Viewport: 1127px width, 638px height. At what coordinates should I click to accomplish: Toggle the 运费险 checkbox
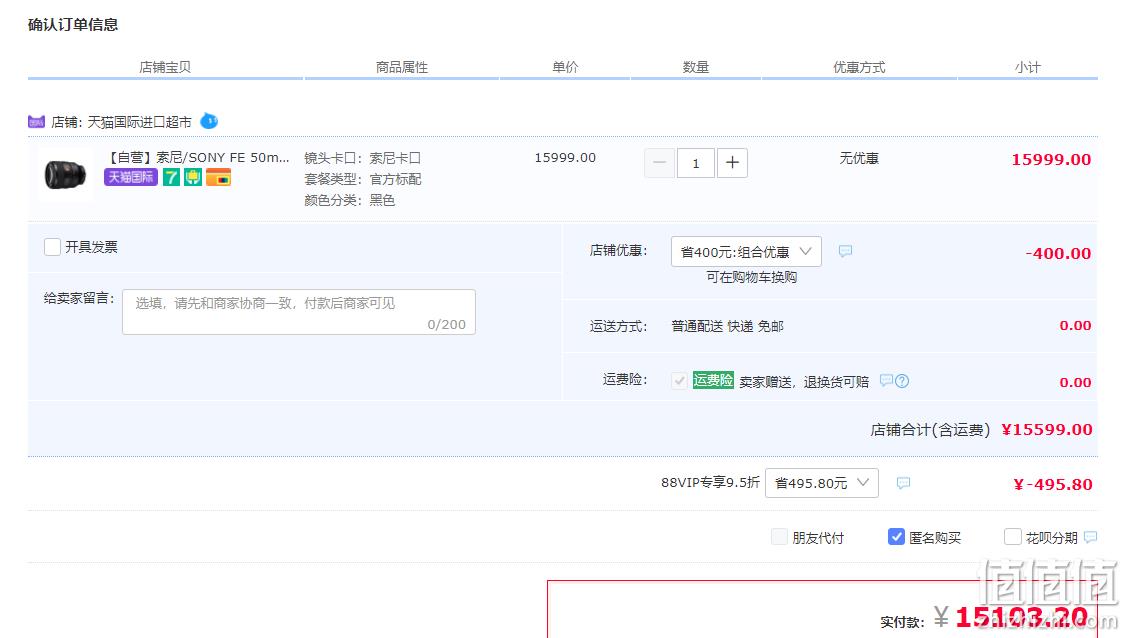(679, 381)
